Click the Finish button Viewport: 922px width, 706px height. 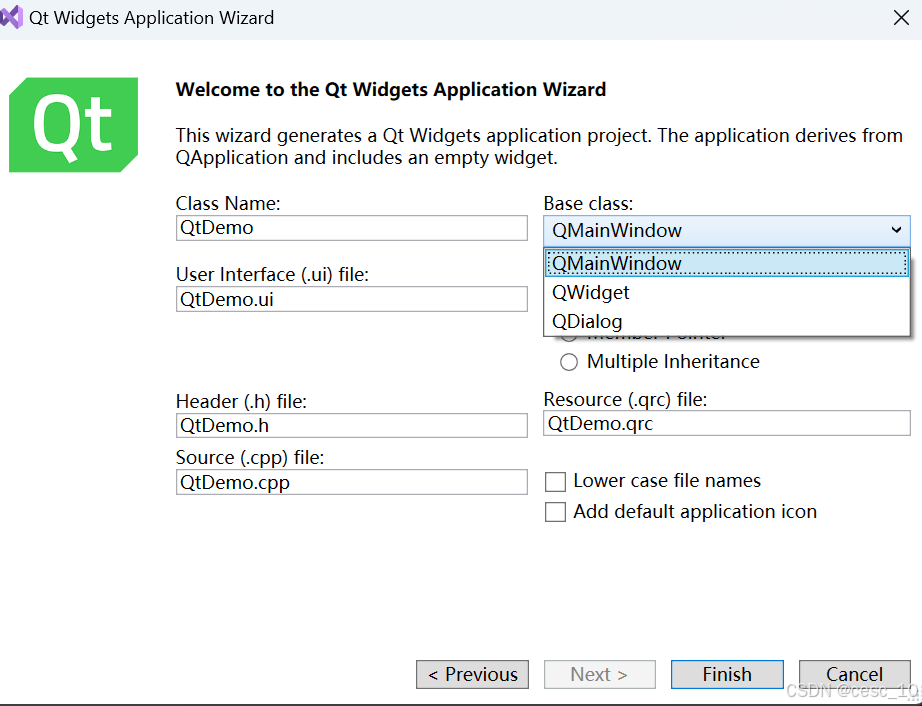coord(727,674)
